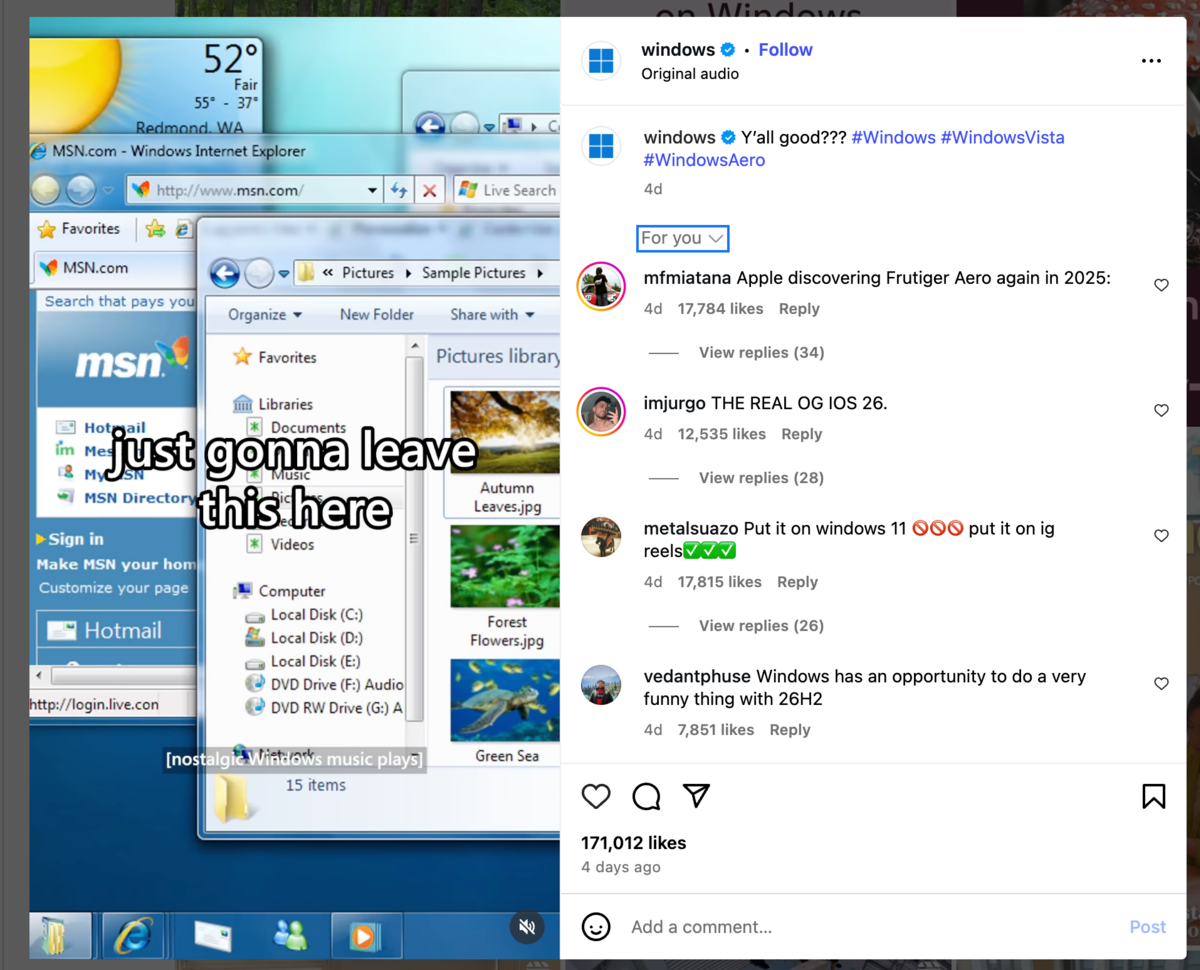Select the IE address bar dropdown arrow in video
This screenshot has height=970, width=1200.
point(372,190)
